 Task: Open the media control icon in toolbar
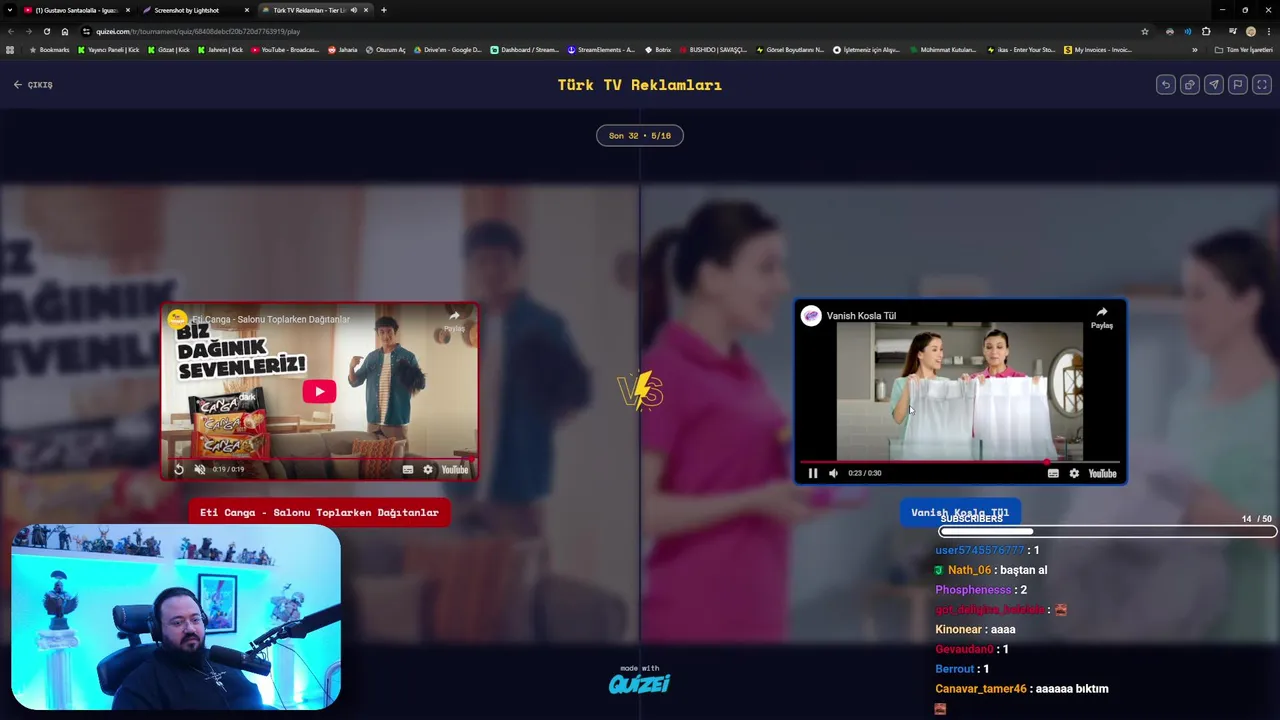point(1233,31)
